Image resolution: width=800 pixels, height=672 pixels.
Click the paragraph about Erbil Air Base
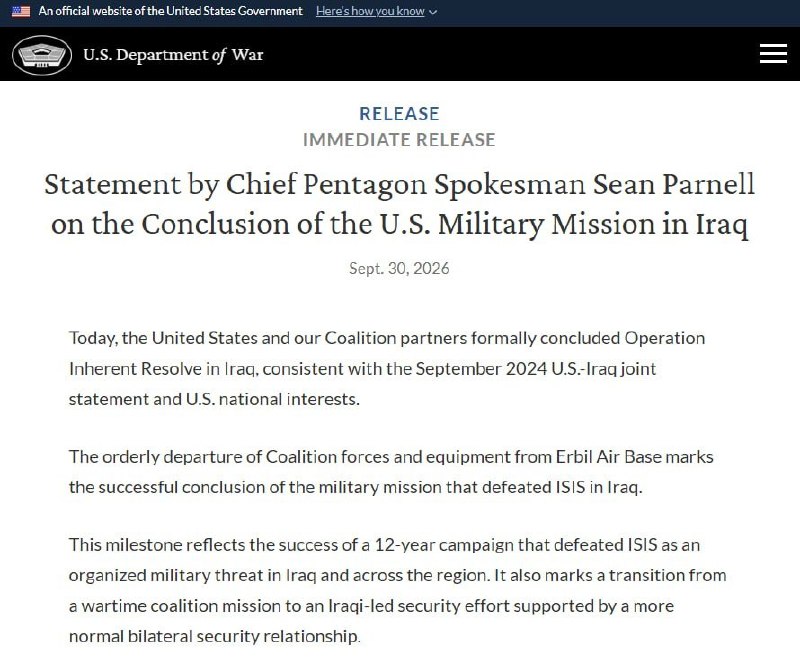coord(391,472)
